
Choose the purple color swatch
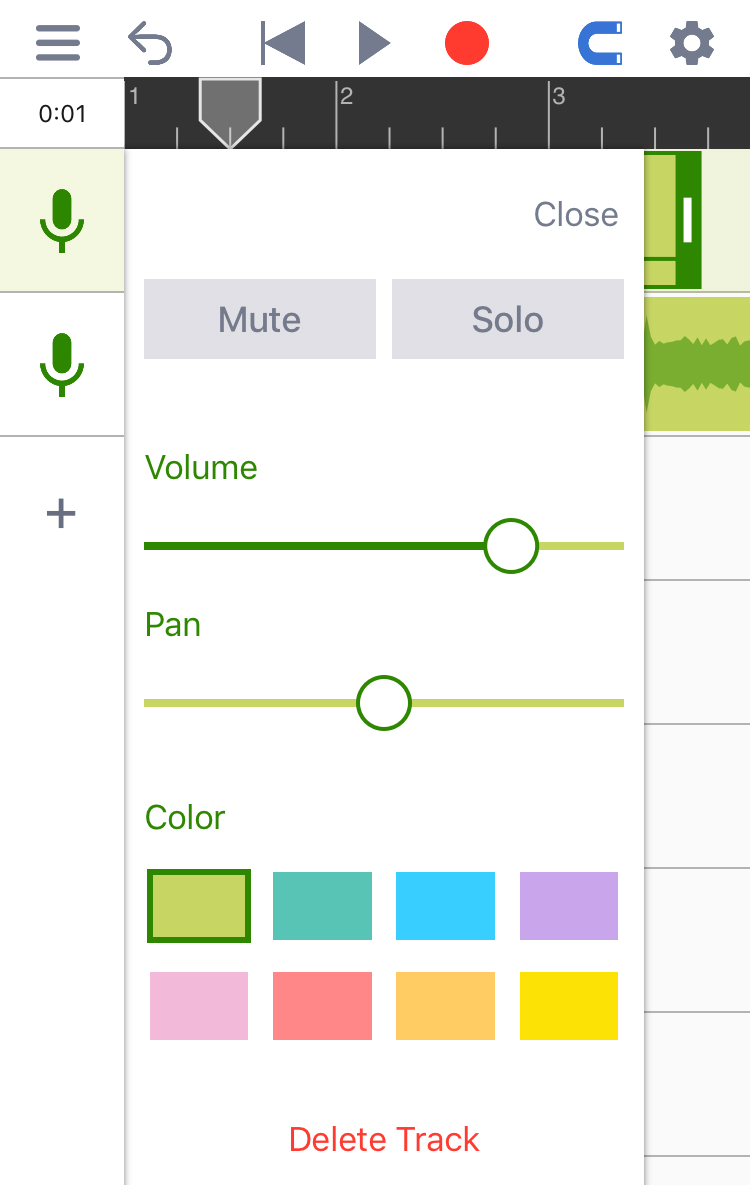tap(569, 906)
